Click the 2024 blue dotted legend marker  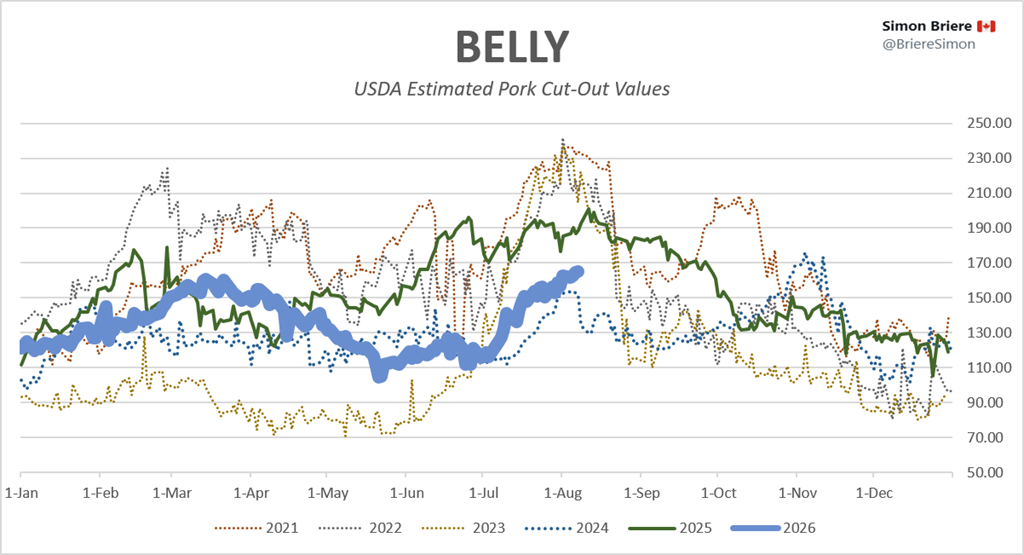tap(549, 528)
